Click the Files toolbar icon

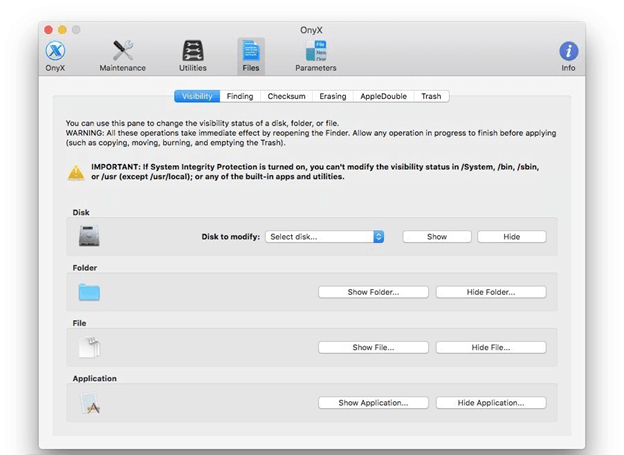click(x=250, y=52)
